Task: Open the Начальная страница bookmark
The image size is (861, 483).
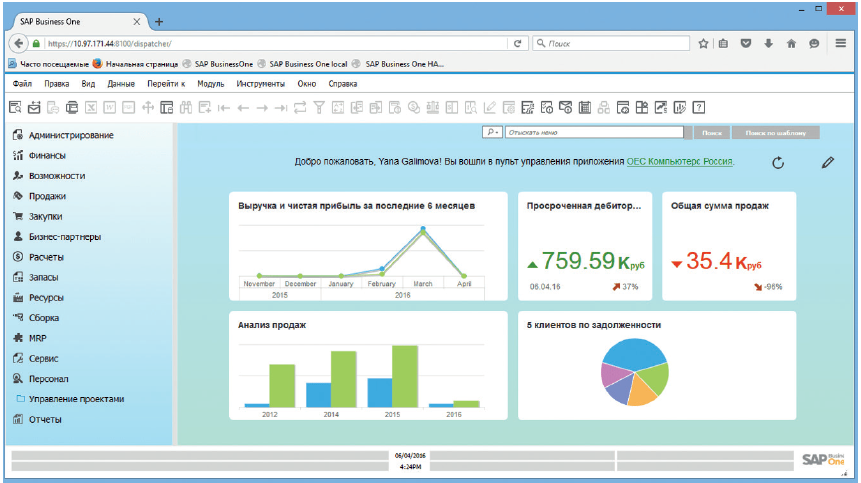Action: tap(135, 64)
